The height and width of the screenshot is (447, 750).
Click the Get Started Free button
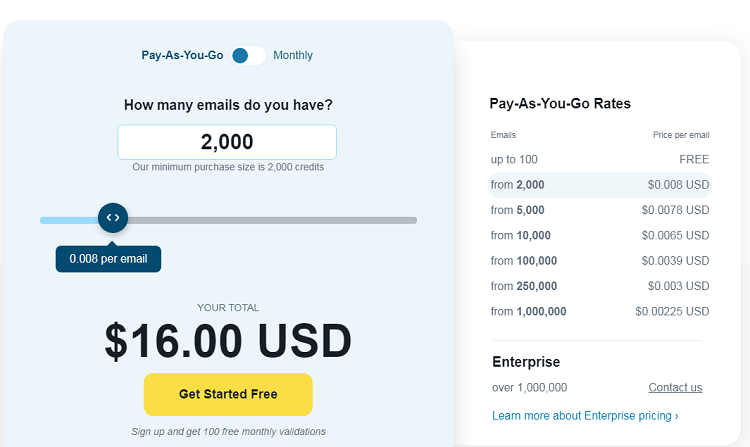[228, 394]
